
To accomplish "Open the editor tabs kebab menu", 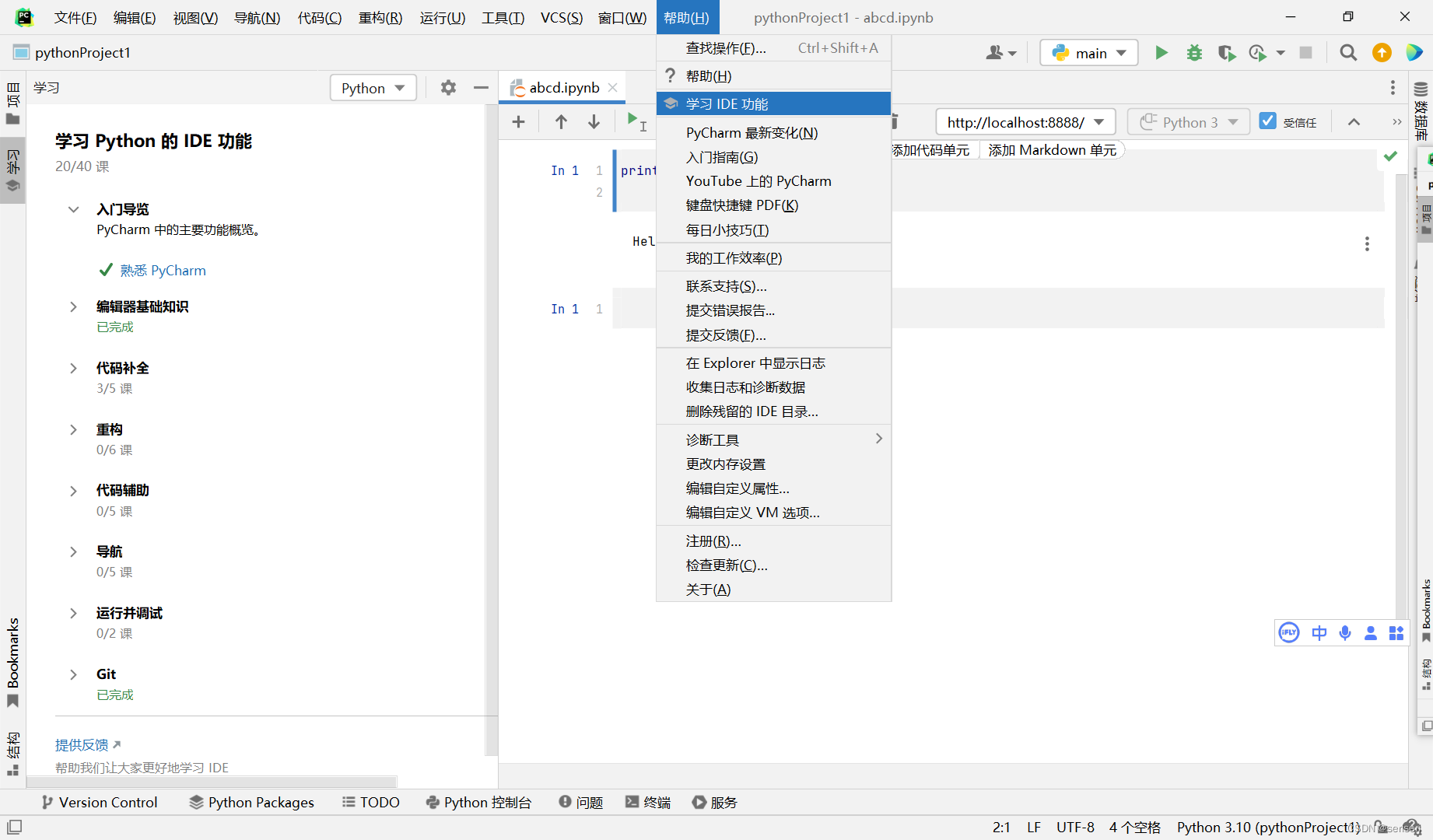I will [1393, 88].
